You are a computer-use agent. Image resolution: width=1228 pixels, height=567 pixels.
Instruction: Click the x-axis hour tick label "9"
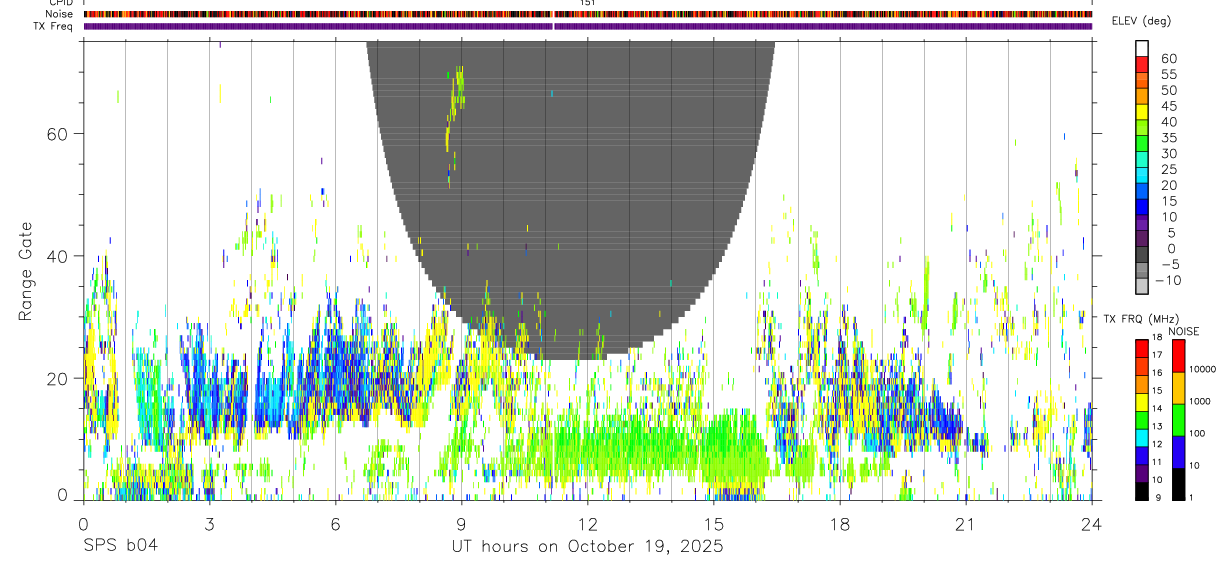coord(461,523)
